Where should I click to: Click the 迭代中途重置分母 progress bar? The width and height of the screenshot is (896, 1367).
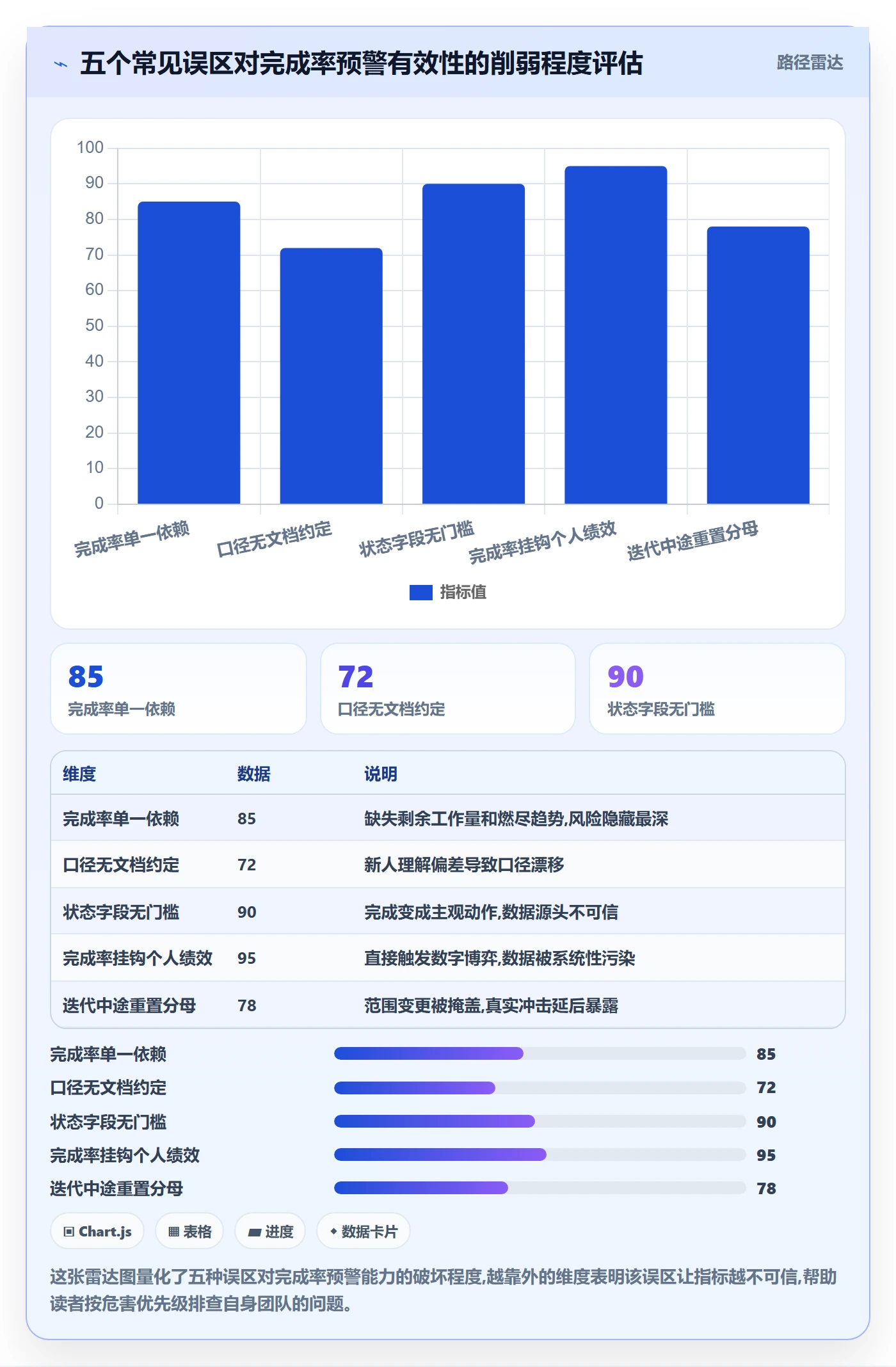tap(540, 1188)
